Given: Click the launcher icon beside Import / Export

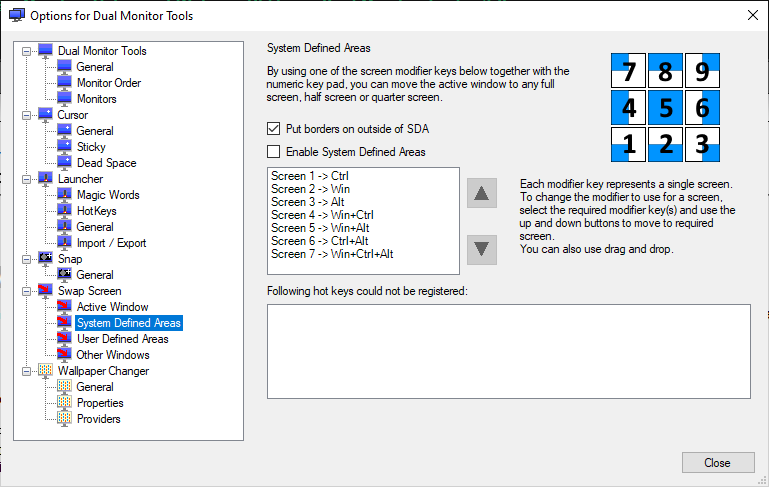Looking at the screenshot, I should pyautogui.click(x=64, y=243).
